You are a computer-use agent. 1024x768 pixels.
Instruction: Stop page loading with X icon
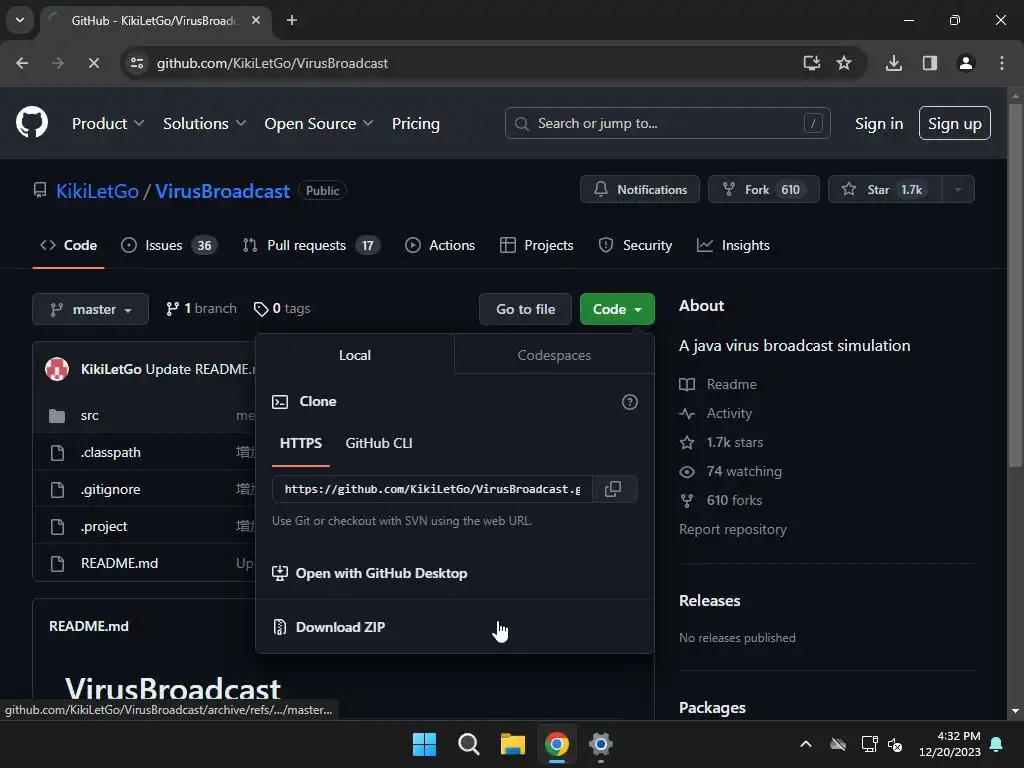coord(93,63)
